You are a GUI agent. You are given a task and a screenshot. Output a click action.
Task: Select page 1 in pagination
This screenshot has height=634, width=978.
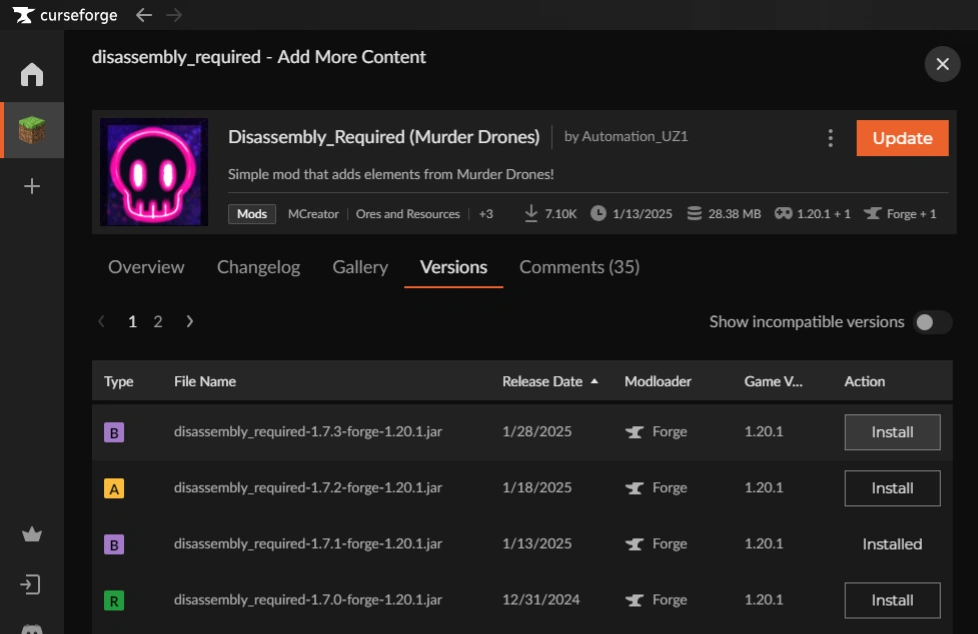pos(132,321)
